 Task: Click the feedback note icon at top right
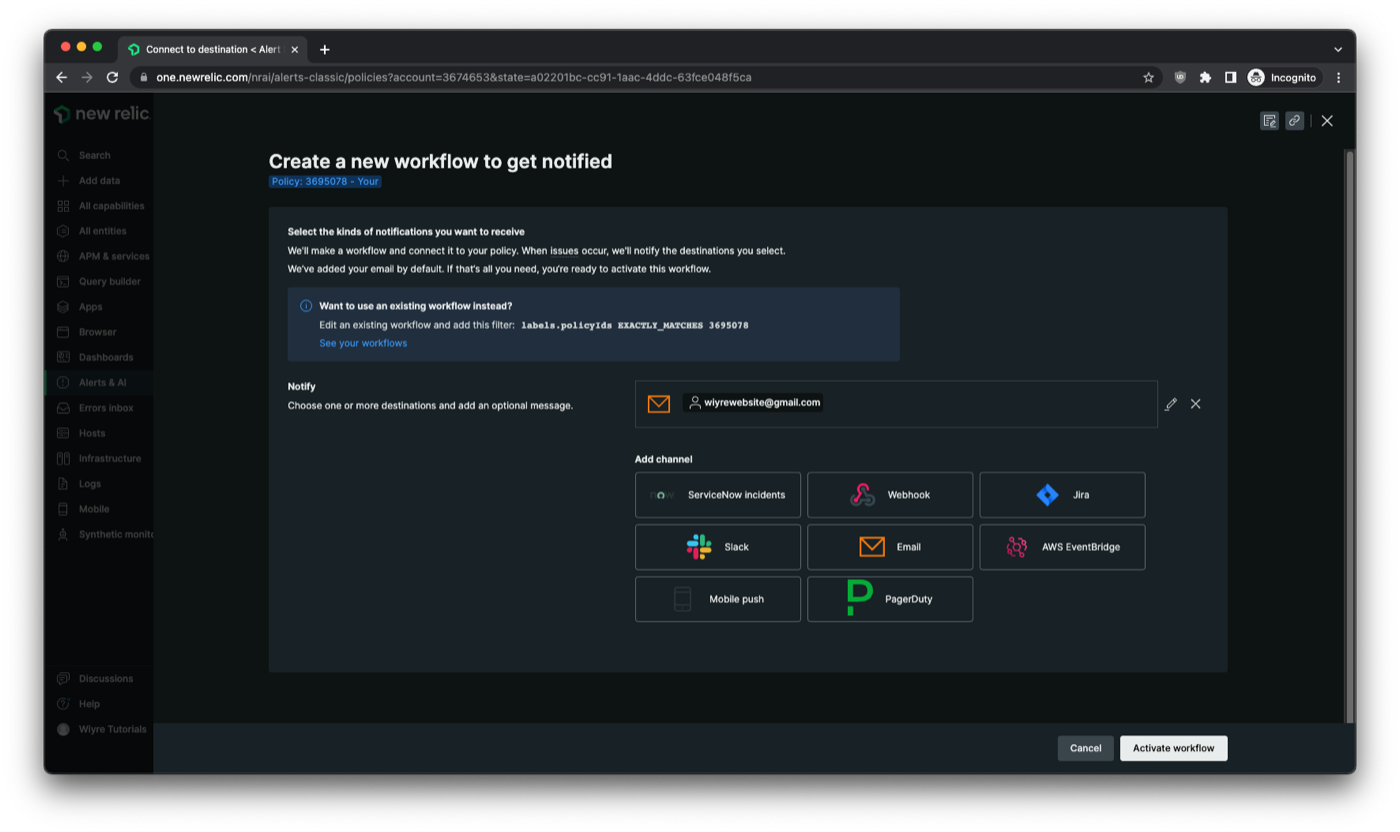pyautogui.click(x=1269, y=121)
